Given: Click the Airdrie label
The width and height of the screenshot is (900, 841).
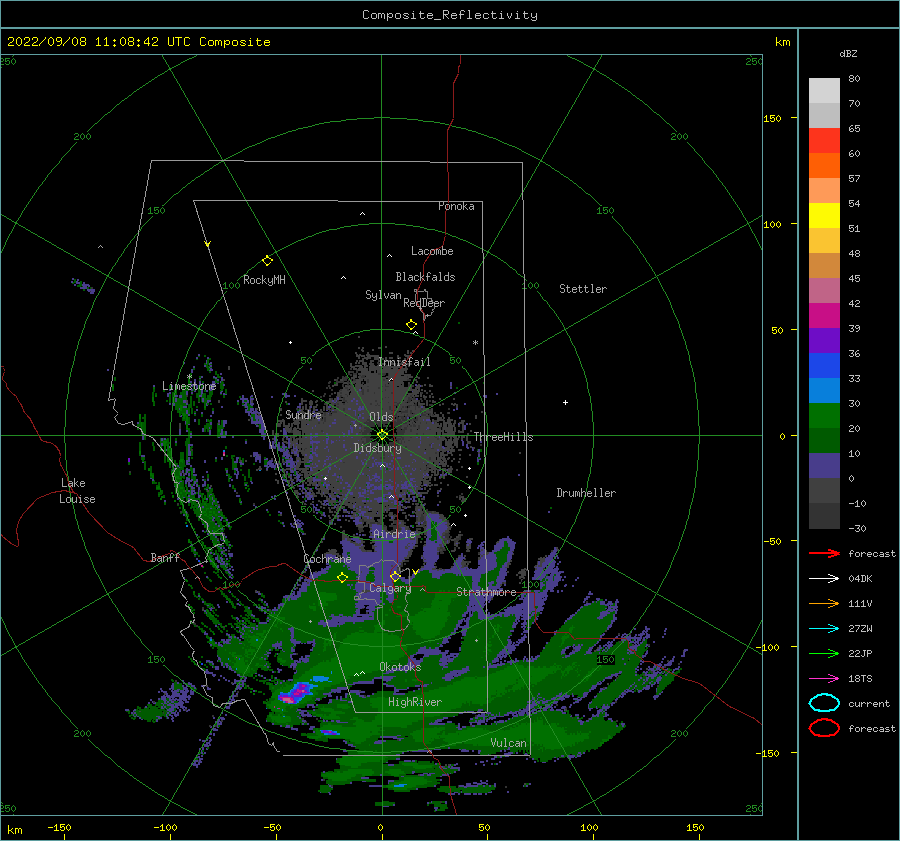Looking at the screenshot, I should point(394,534).
